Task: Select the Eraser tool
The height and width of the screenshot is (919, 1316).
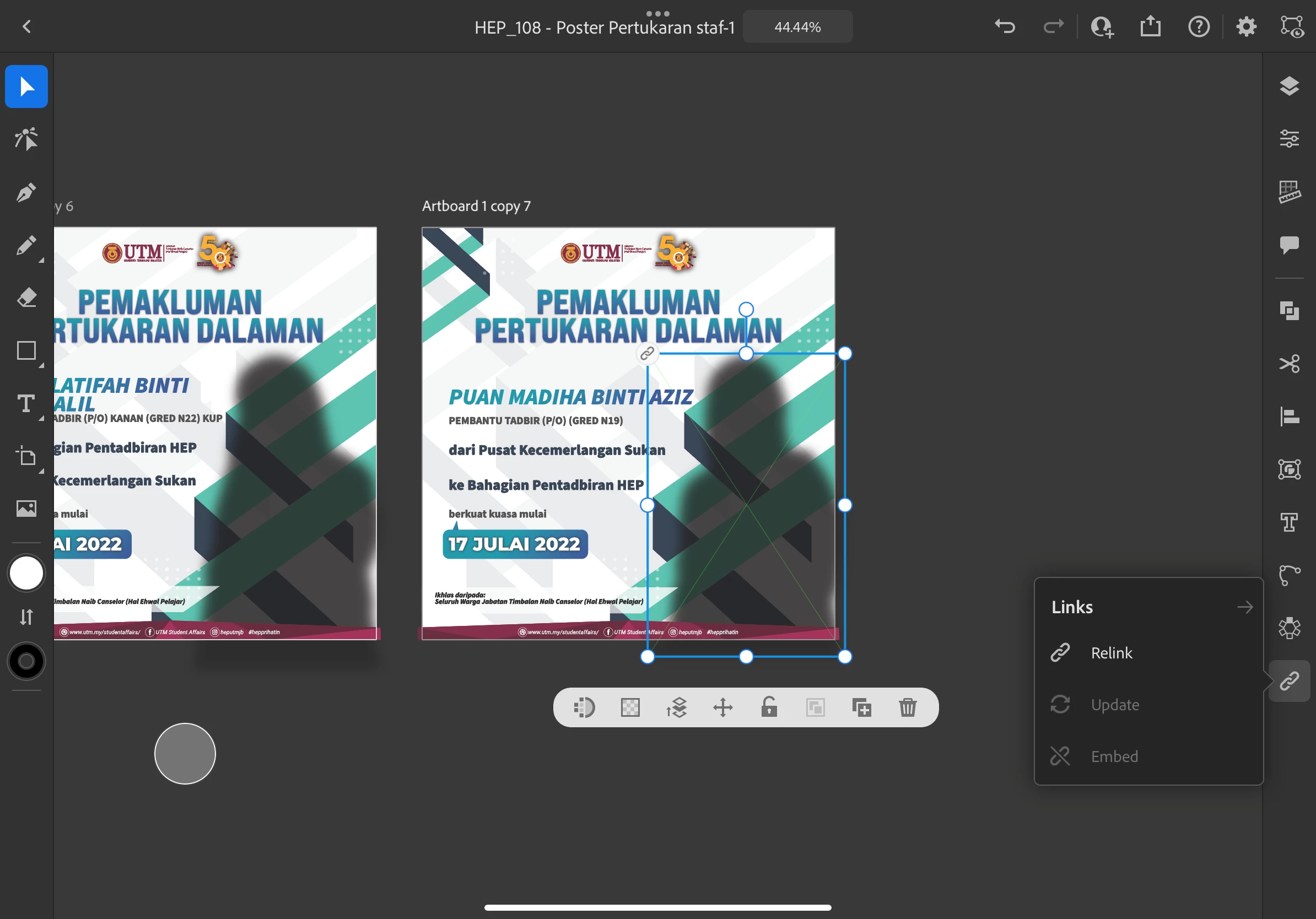Action: [26, 298]
